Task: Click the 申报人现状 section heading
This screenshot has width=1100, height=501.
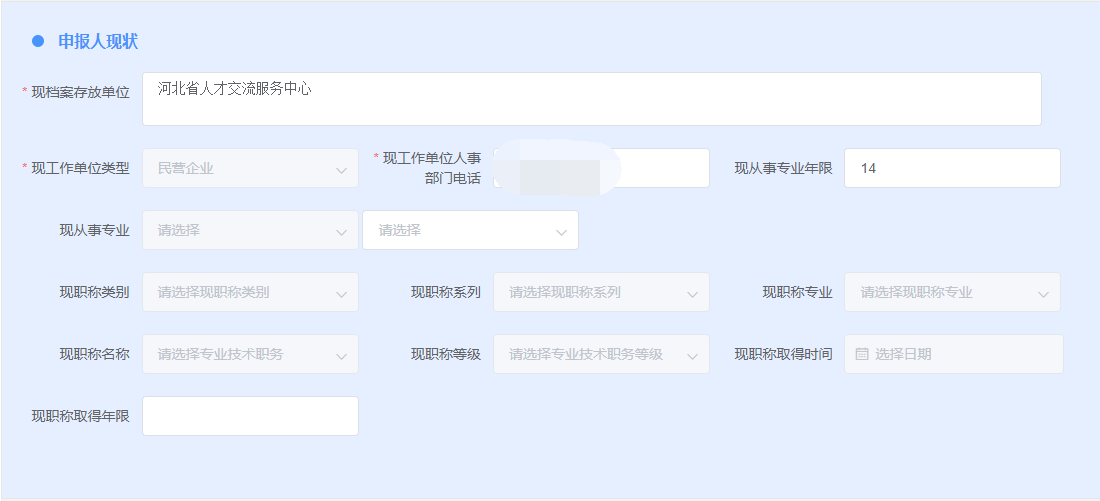Action: [x=98, y=41]
